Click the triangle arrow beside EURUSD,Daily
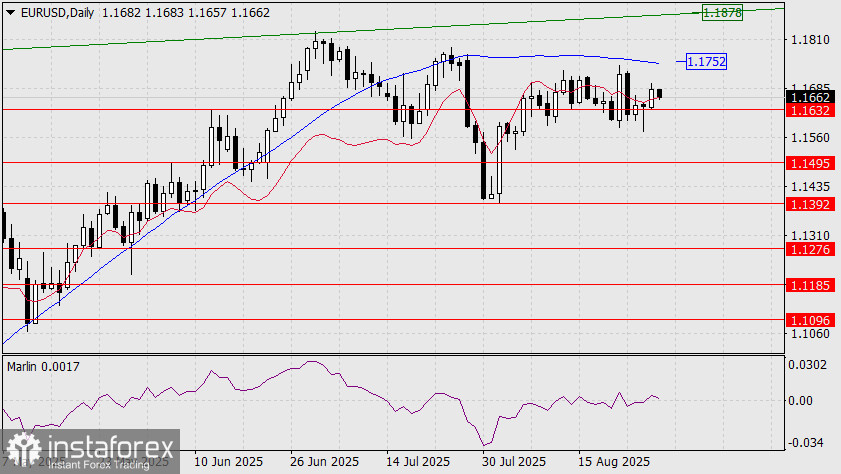The width and height of the screenshot is (841, 474). (x=10, y=12)
